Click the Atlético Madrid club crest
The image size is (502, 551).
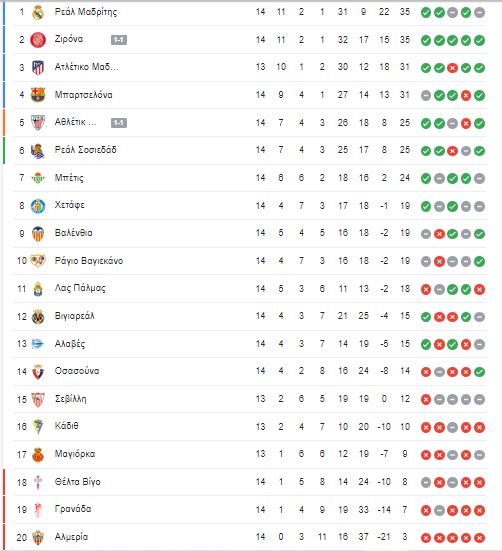tap(38, 67)
